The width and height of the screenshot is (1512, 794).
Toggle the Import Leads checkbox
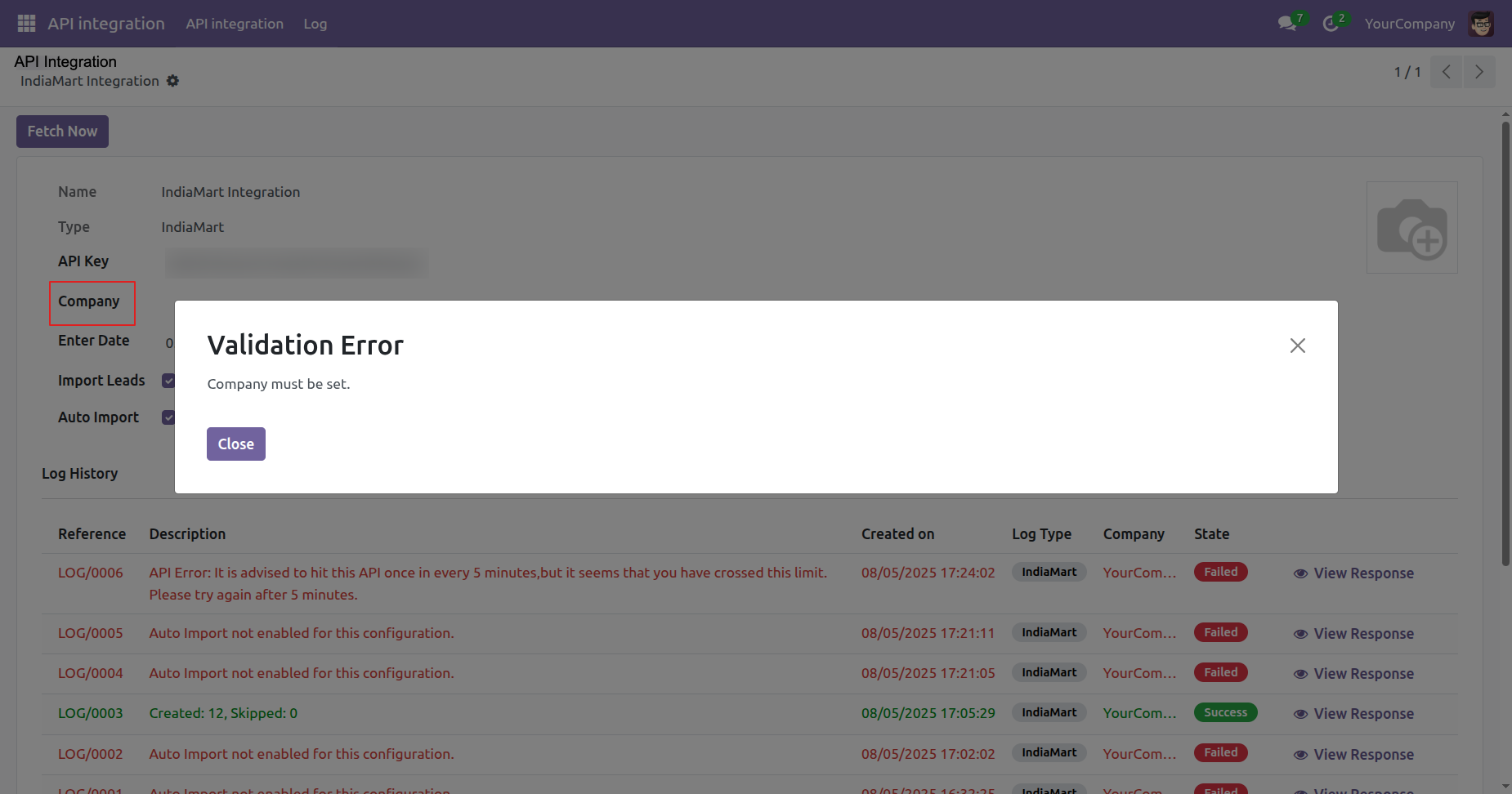click(x=168, y=381)
